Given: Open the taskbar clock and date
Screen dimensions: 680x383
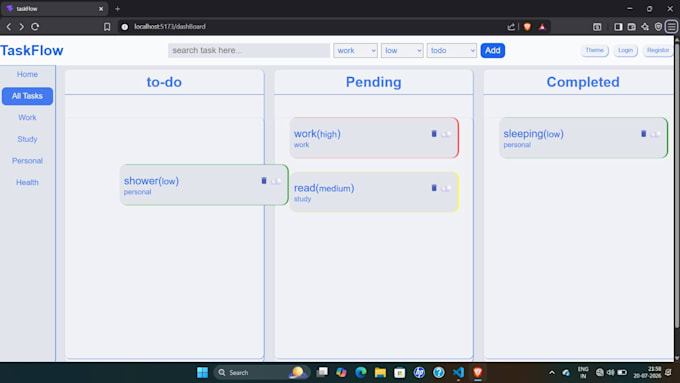Looking at the screenshot, I should coord(647,373).
